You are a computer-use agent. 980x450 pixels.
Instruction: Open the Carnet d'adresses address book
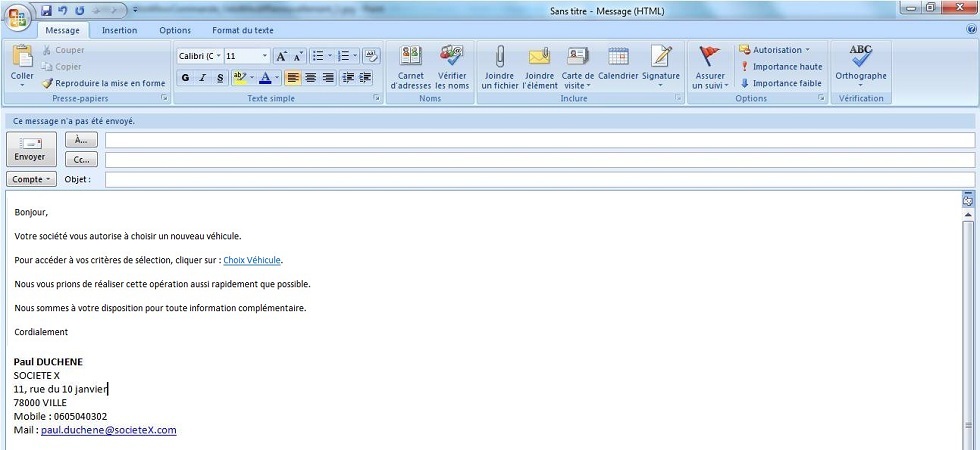(x=410, y=58)
